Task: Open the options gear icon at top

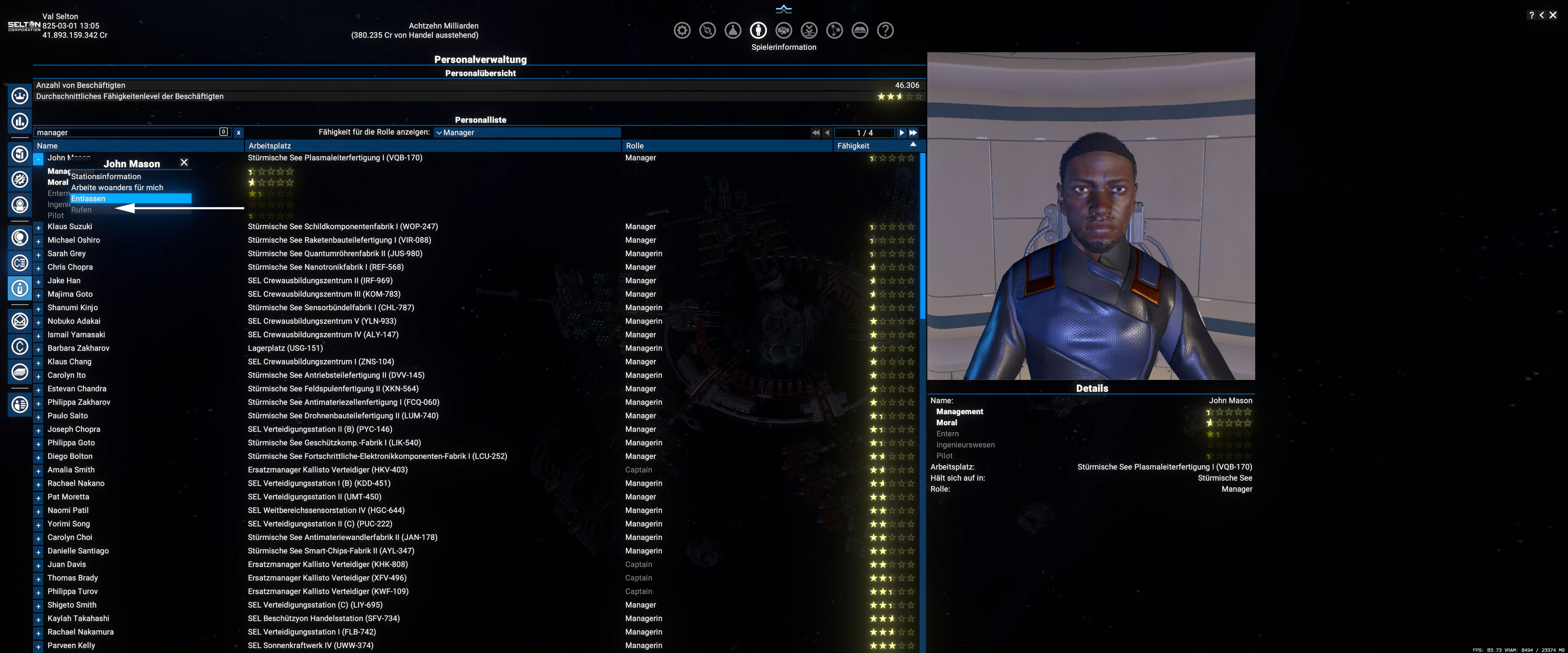Action: tap(682, 31)
